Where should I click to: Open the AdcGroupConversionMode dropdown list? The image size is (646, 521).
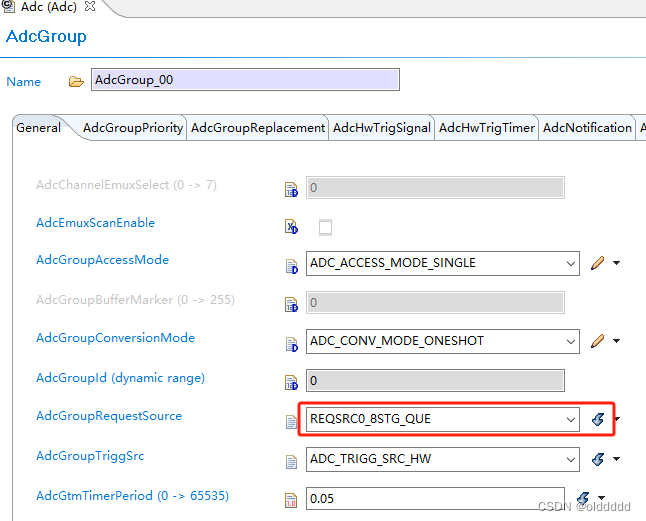pyautogui.click(x=442, y=341)
